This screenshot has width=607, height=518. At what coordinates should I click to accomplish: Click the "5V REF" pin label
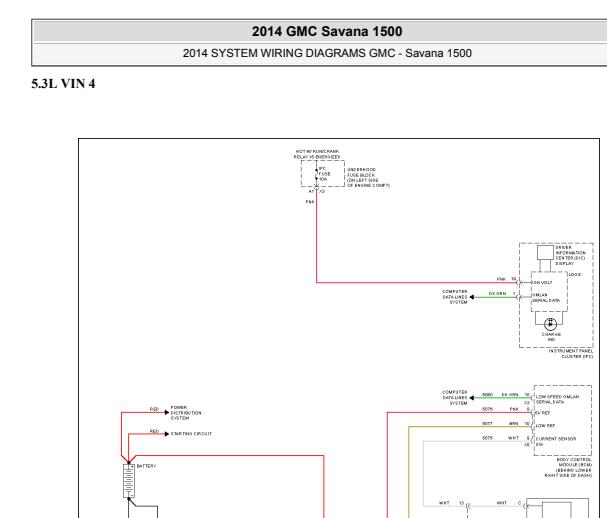click(543, 413)
